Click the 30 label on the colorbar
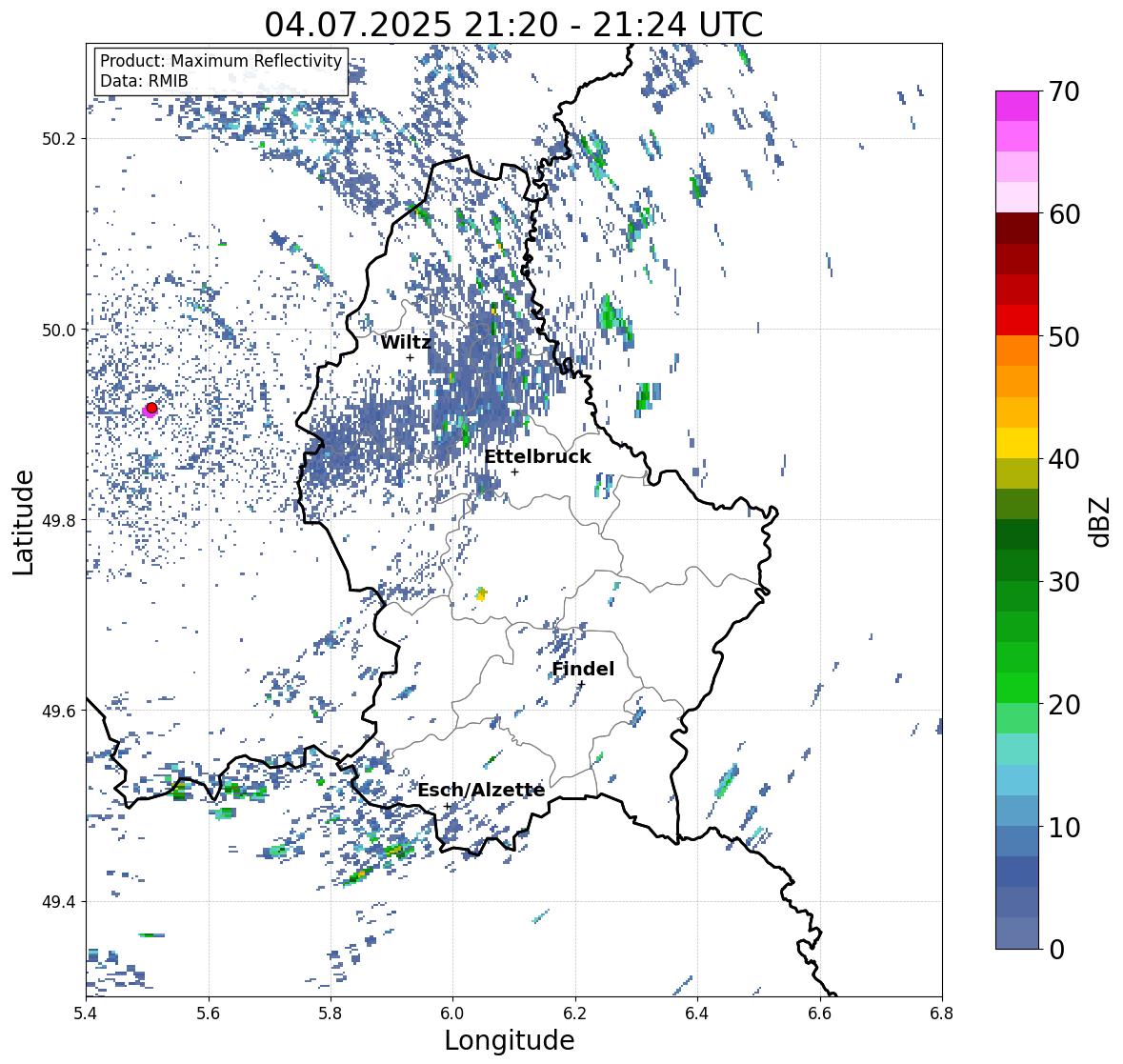The height and width of the screenshot is (1064, 1123). (x=1063, y=582)
